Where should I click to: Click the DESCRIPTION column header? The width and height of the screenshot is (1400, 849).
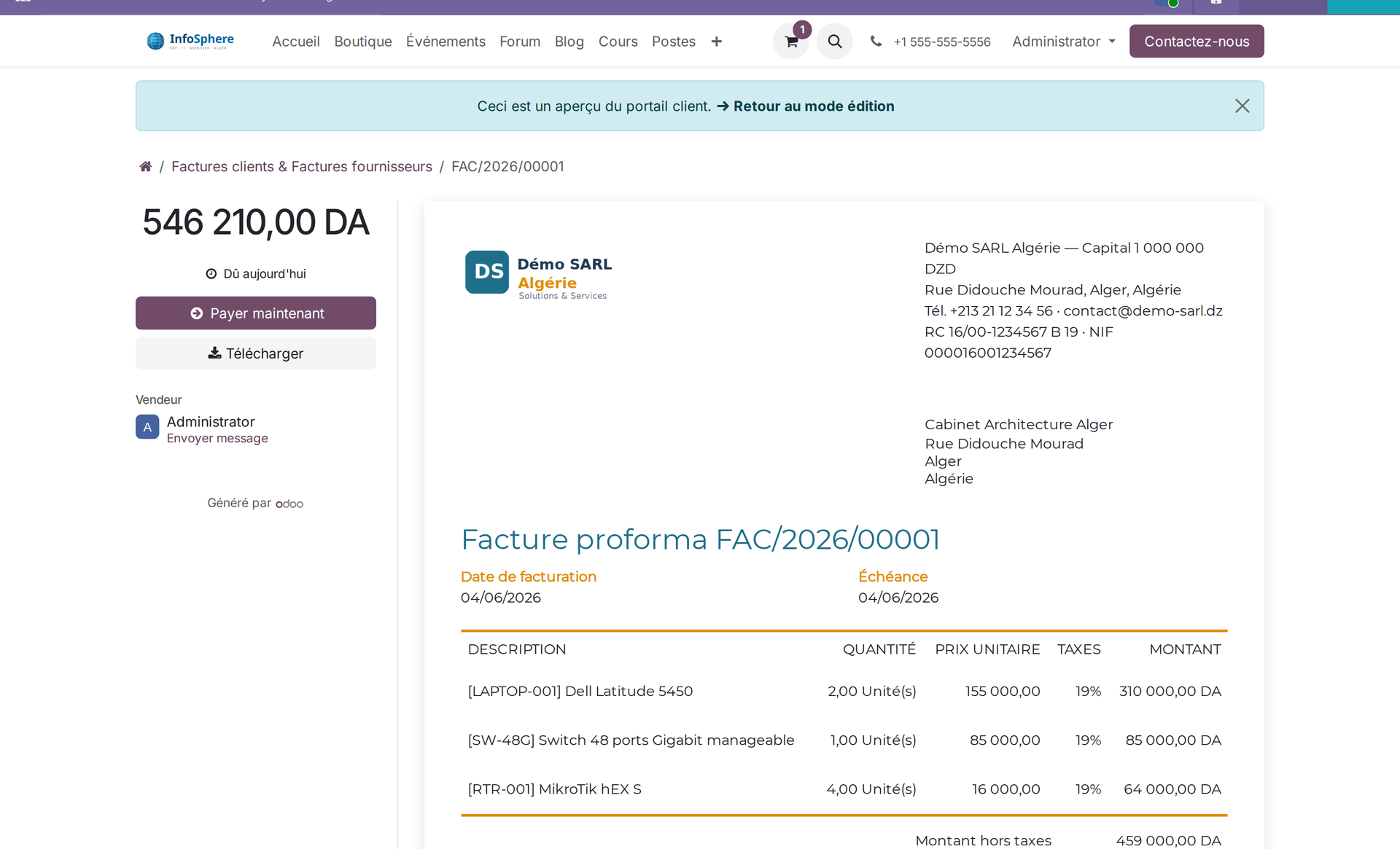517,649
